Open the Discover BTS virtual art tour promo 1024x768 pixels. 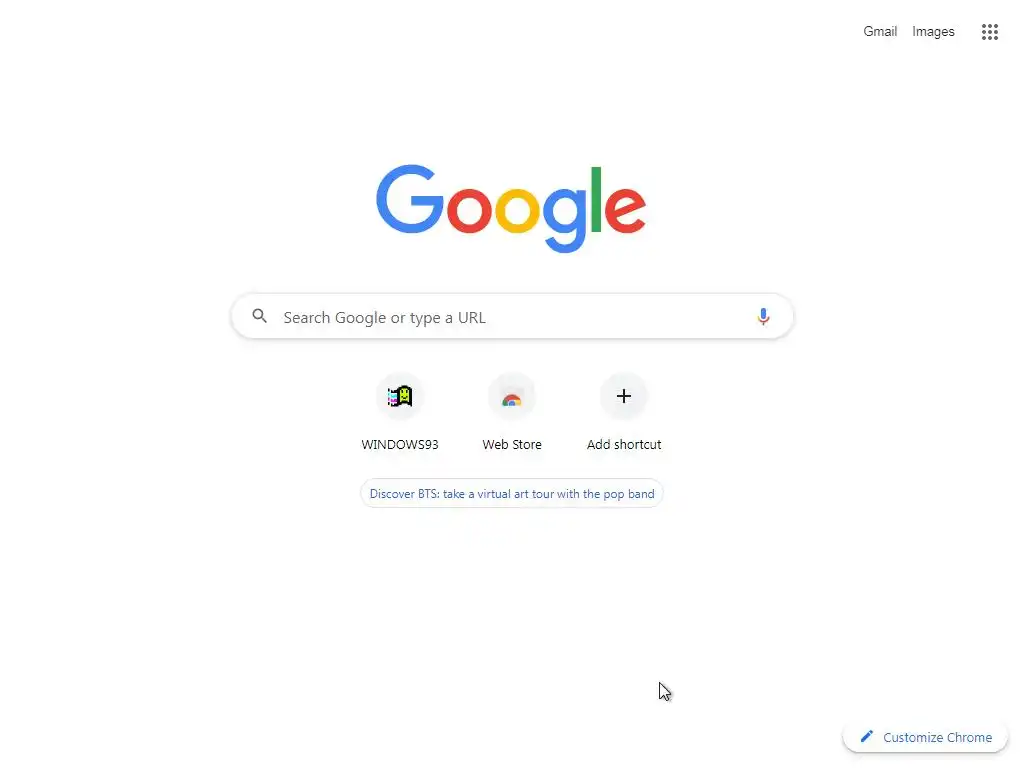[512, 494]
